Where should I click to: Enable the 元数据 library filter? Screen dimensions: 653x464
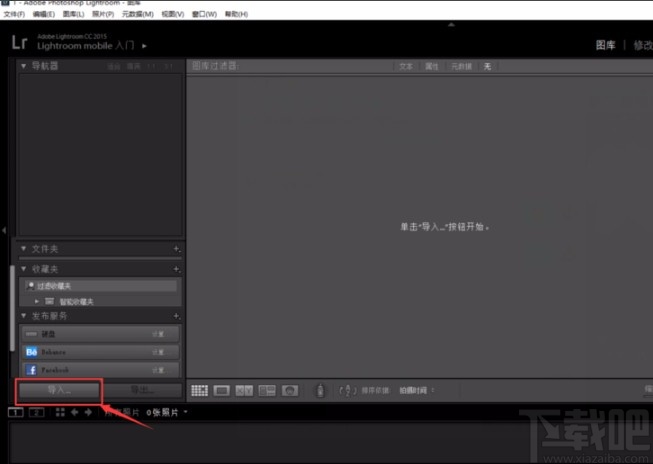(461, 67)
